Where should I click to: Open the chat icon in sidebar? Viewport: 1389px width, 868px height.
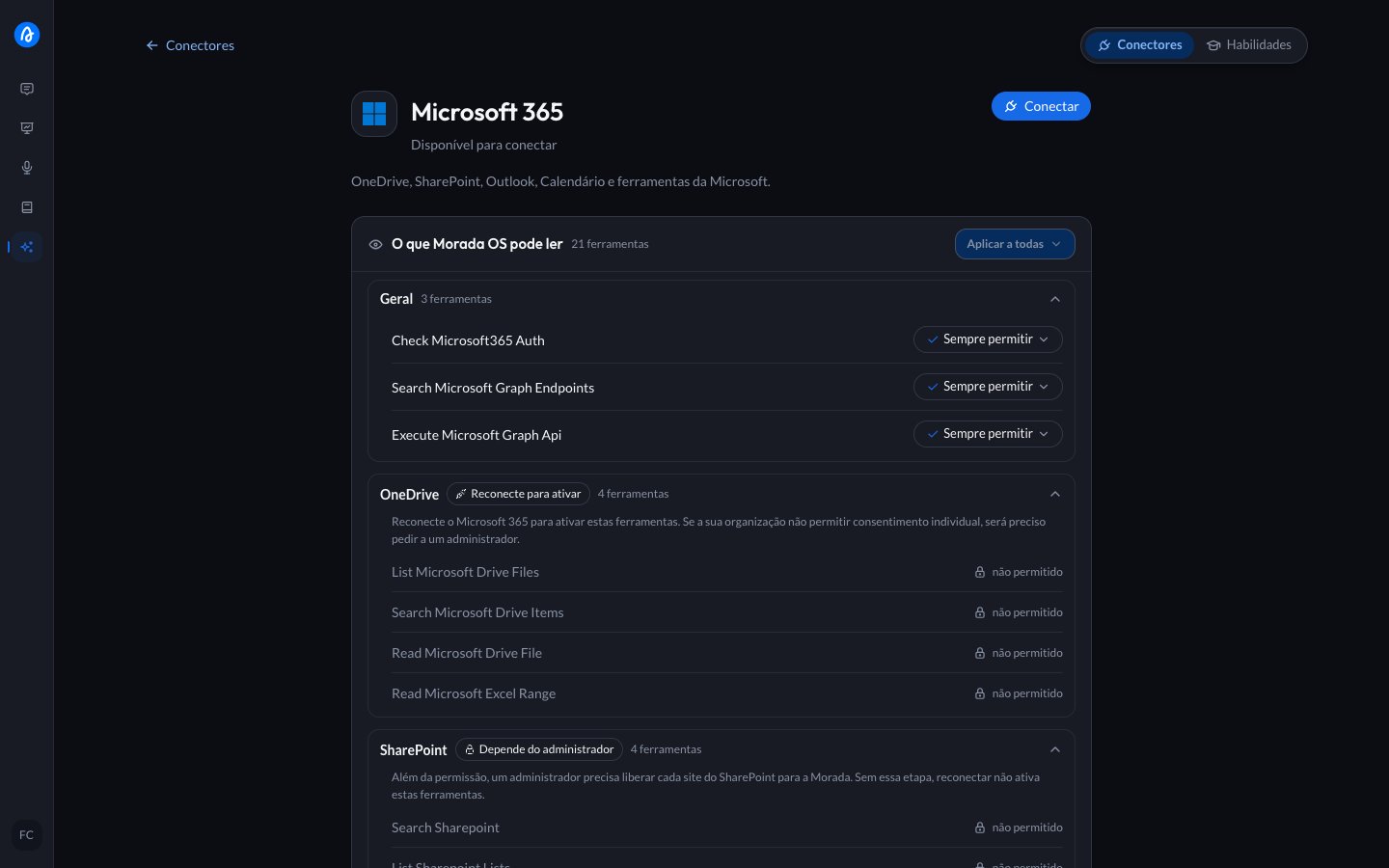[27, 89]
